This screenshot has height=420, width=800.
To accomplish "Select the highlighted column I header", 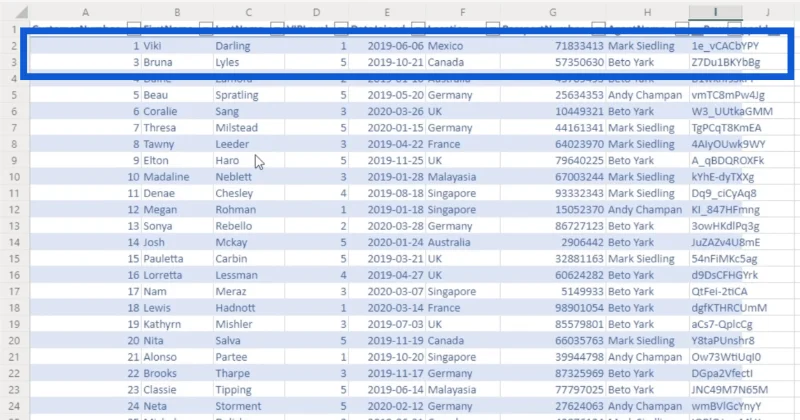I will click(715, 12).
